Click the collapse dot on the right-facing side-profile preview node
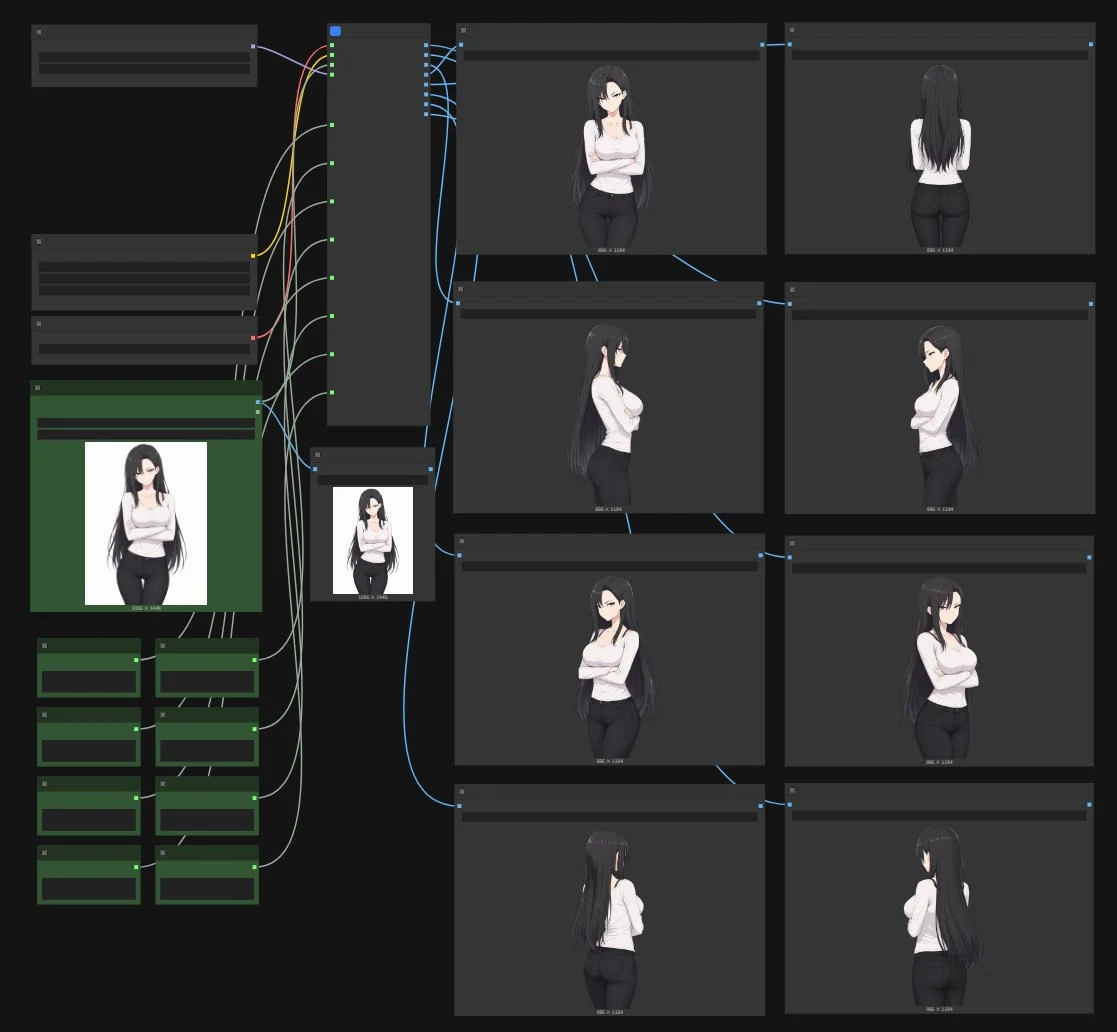Screen dimensions: 1117x1032 pos(460,289)
